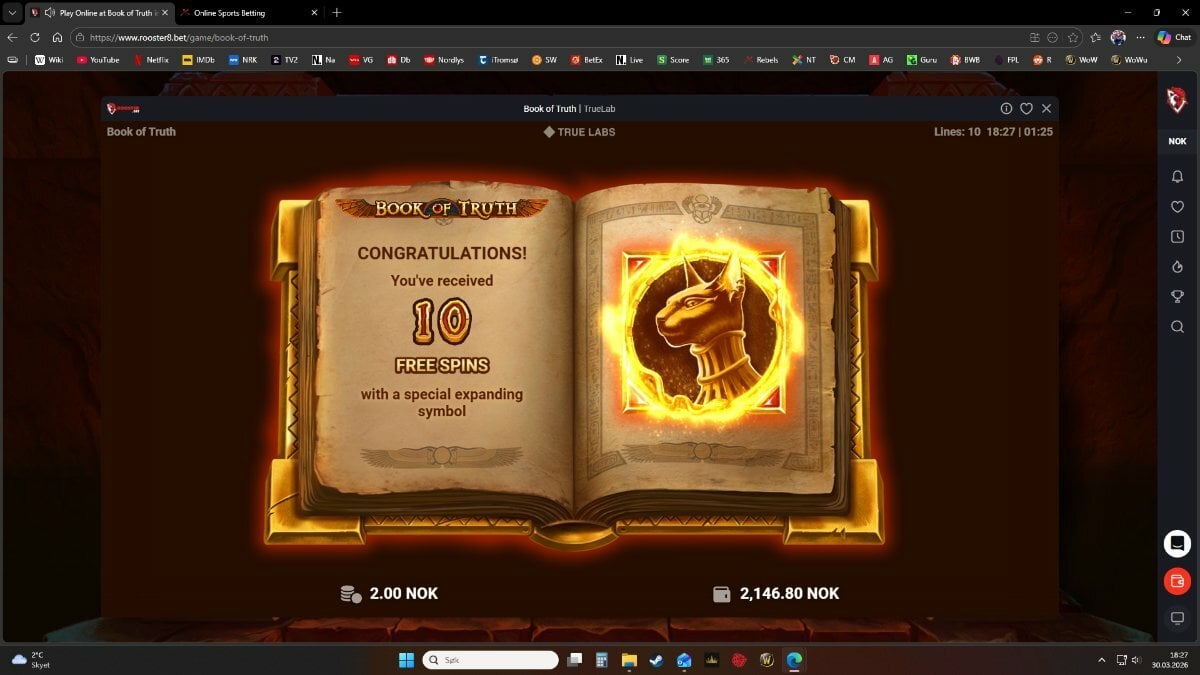This screenshot has height=675, width=1200.
Task: Click the flame icon in the sidebar
Action: (x=1177, y=267)
